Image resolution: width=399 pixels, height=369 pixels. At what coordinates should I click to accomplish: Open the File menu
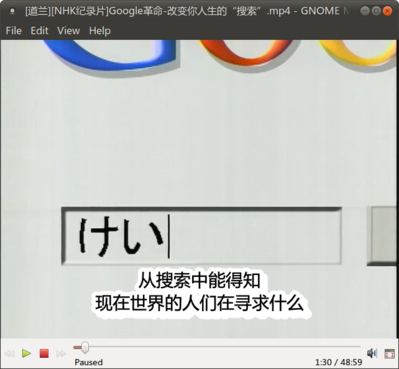coord(14,31)
